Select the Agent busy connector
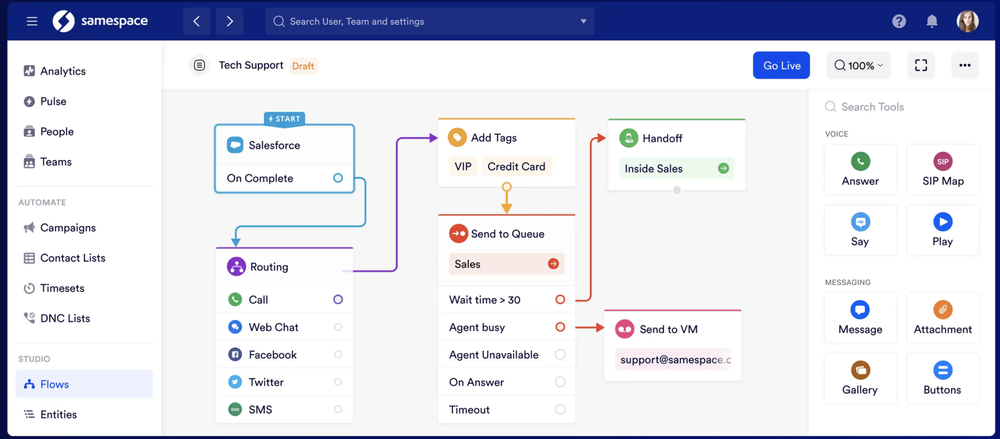1000x439 pixels. click(x=560, y=327)
